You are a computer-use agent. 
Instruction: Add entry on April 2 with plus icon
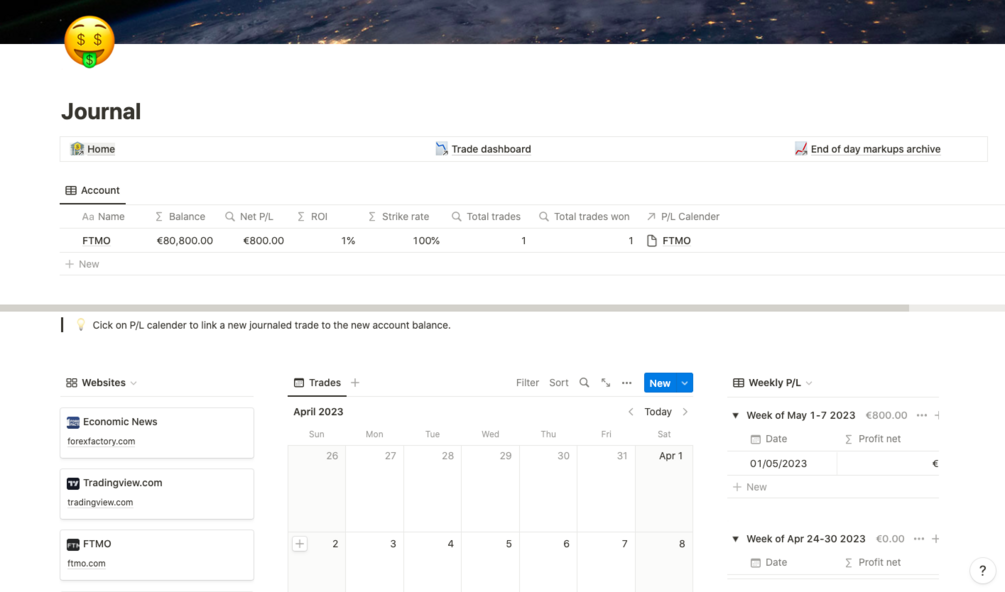300,544
